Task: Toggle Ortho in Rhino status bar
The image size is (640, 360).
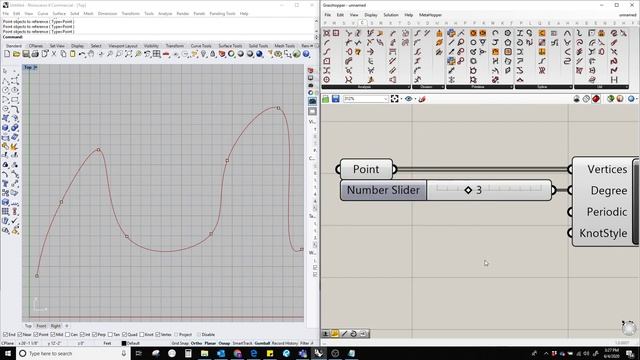Action: (x=196, y=343)
